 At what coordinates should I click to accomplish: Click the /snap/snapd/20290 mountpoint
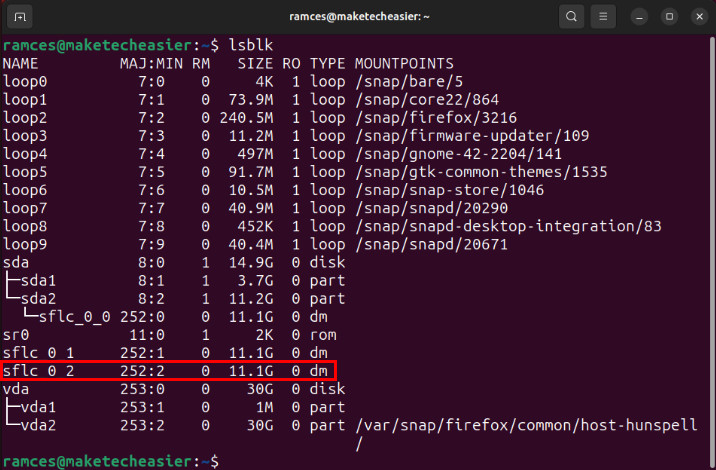point(432,208)
